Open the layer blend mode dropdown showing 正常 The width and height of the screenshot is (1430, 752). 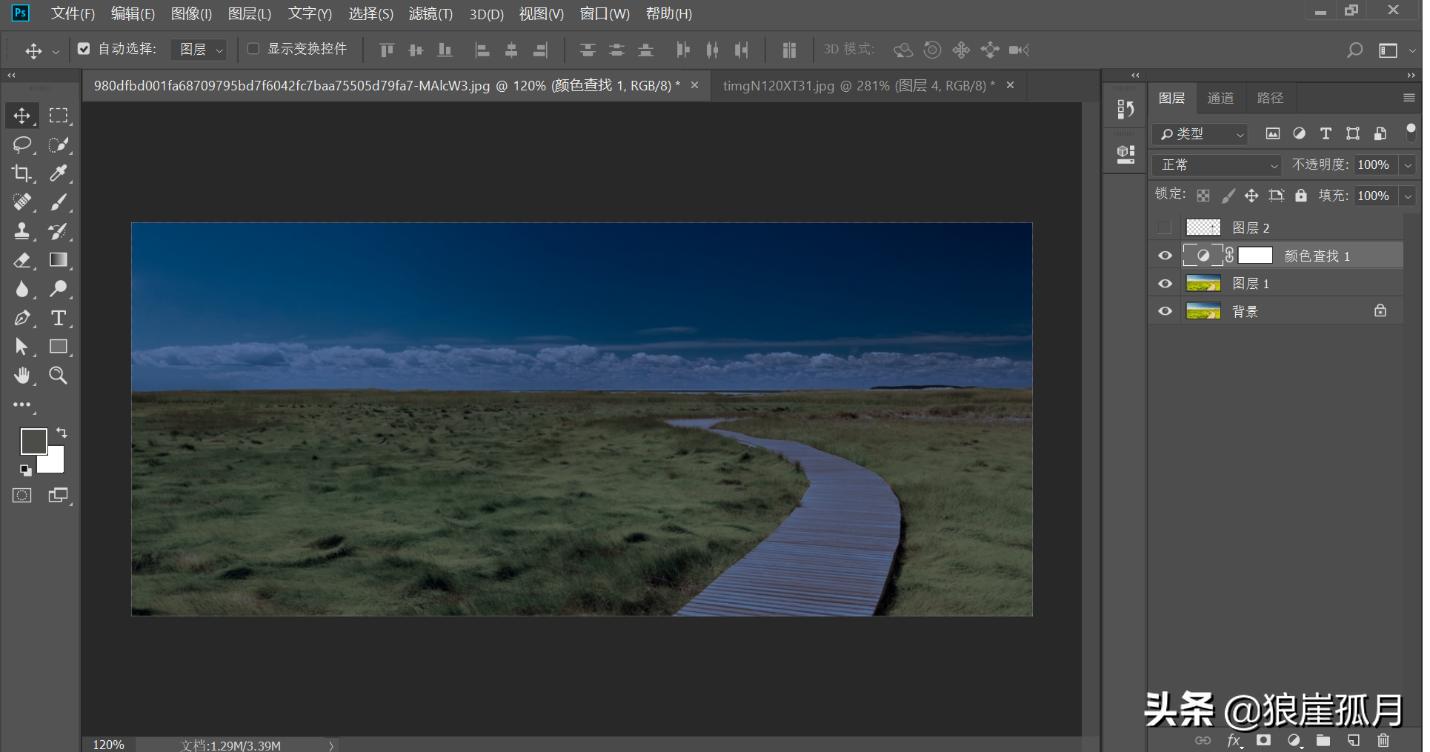point(1215,164)
